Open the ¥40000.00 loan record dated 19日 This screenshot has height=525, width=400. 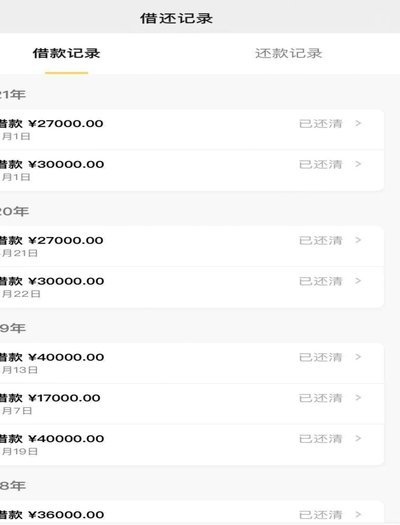click(191, 445)
